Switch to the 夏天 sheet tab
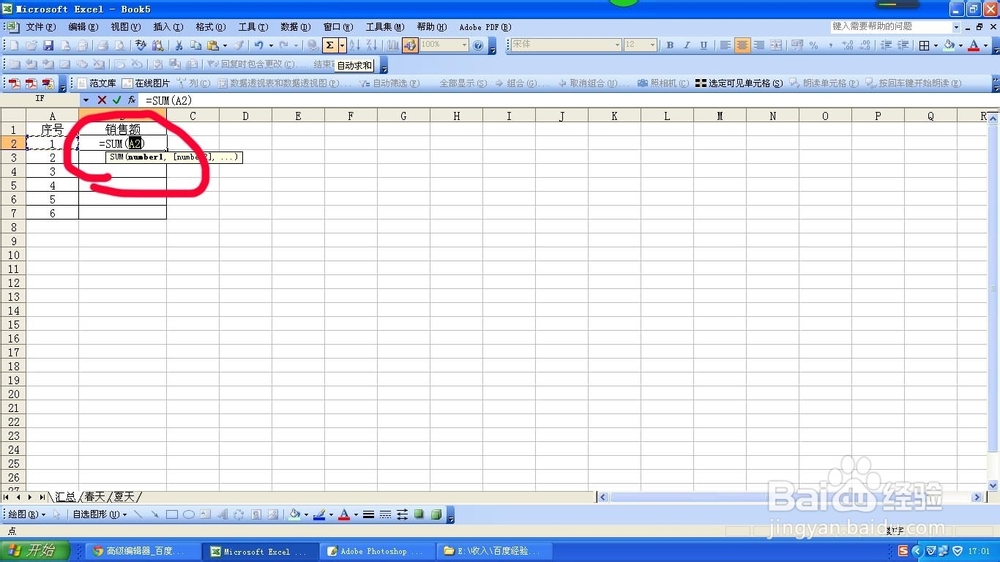 coord(124,496)
